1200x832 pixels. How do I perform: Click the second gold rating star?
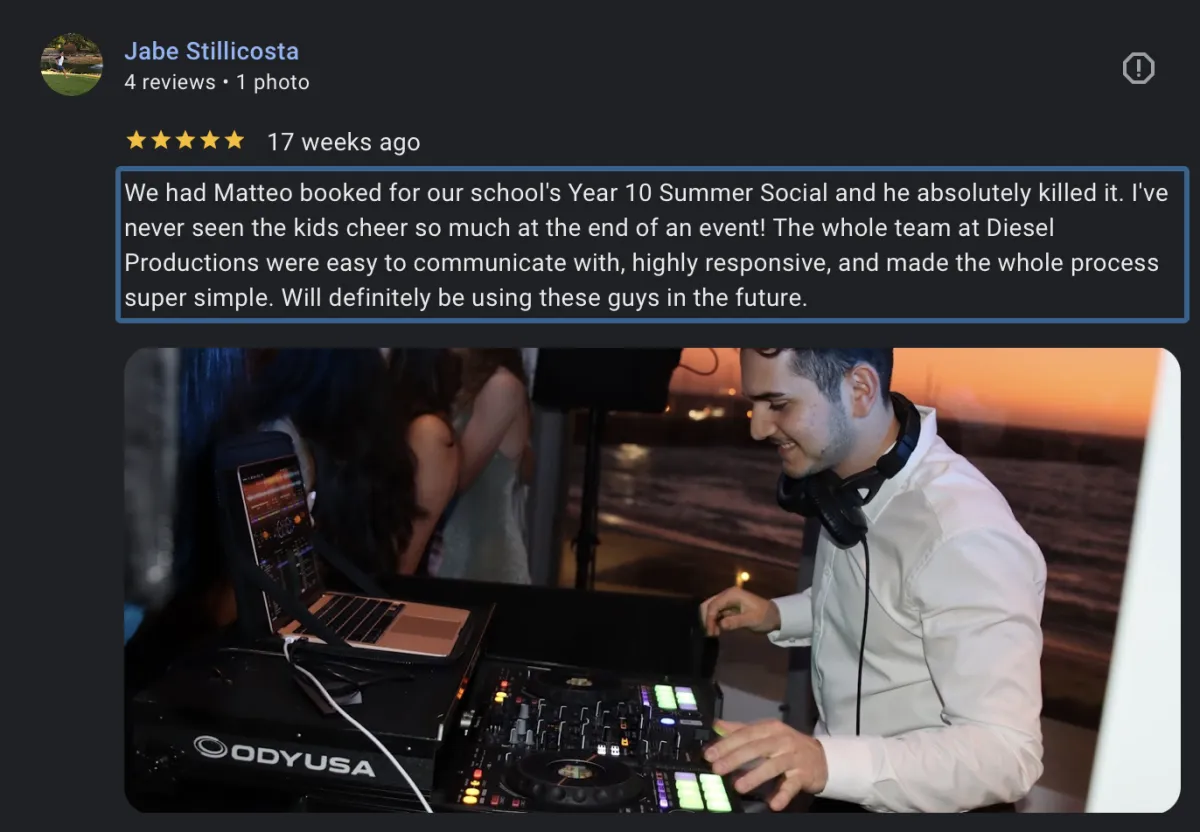click(160, 140)
